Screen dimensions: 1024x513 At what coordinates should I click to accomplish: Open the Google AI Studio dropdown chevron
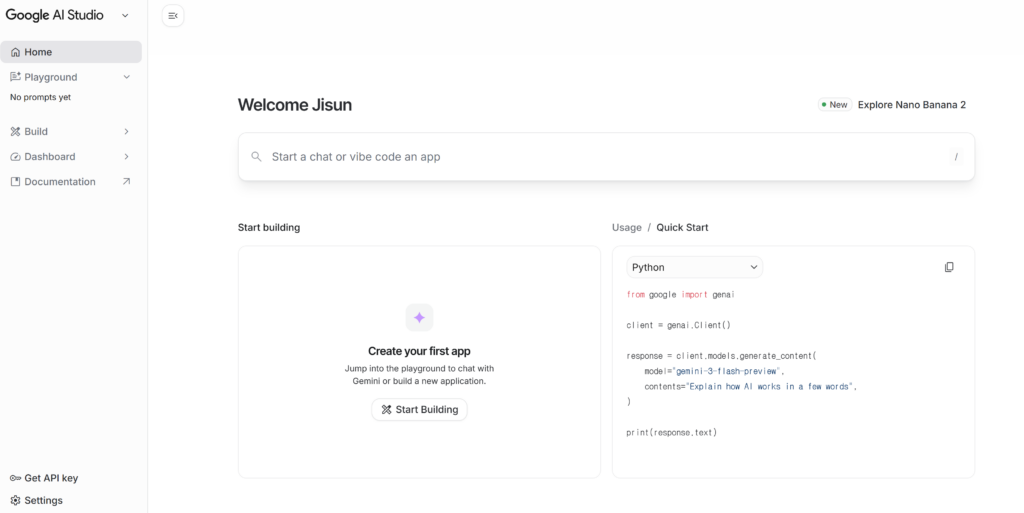click(125, 16)
